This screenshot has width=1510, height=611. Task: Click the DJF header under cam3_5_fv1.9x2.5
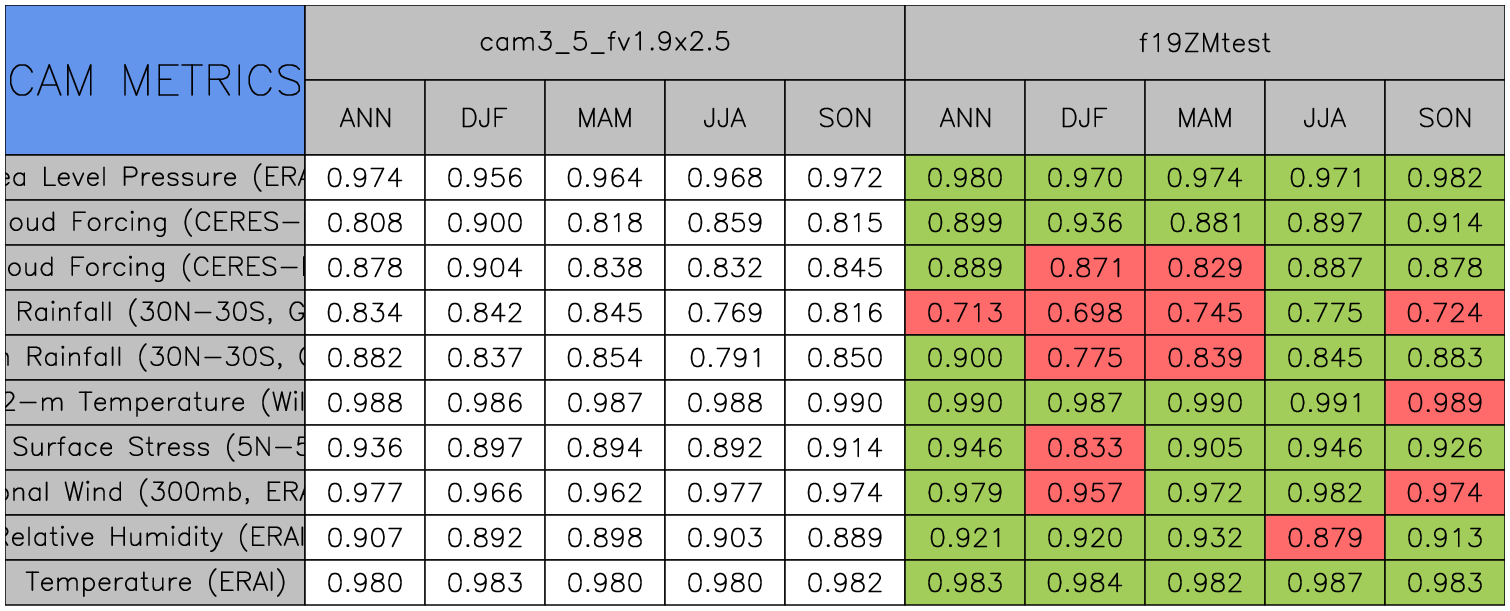point(484,118)
